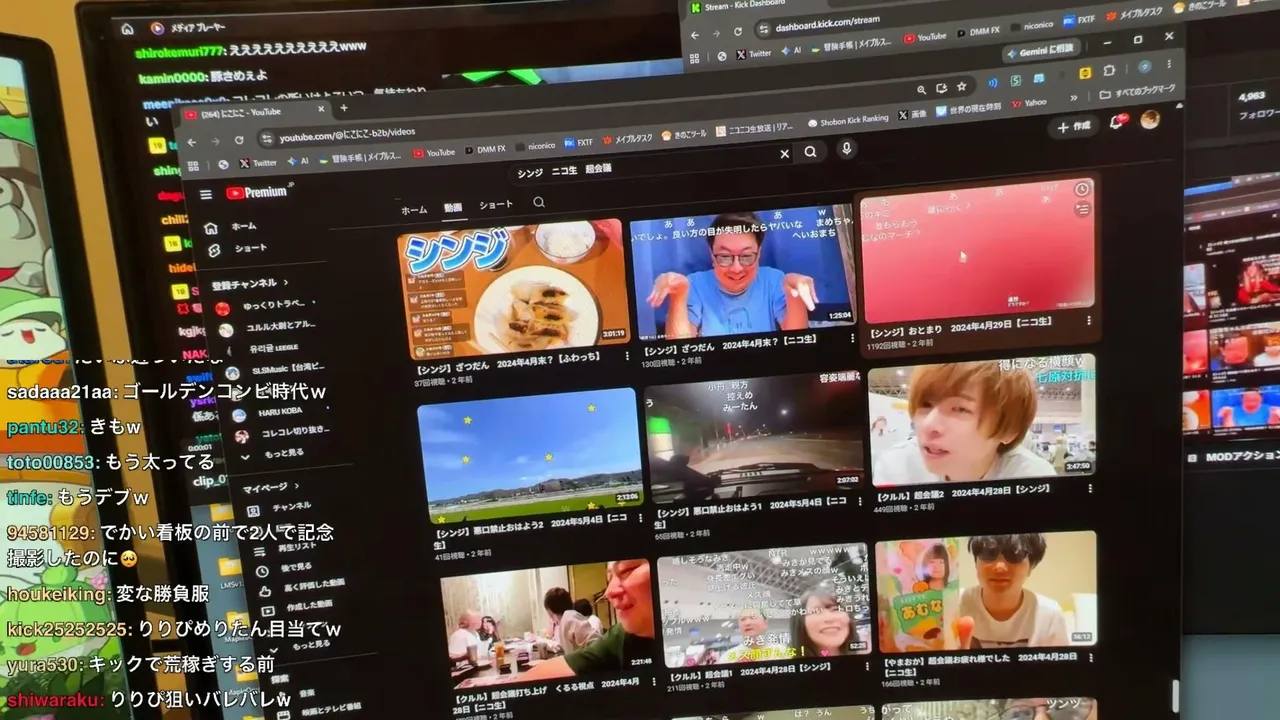Open the YouTube account avatar menu

coord(1151,119)
